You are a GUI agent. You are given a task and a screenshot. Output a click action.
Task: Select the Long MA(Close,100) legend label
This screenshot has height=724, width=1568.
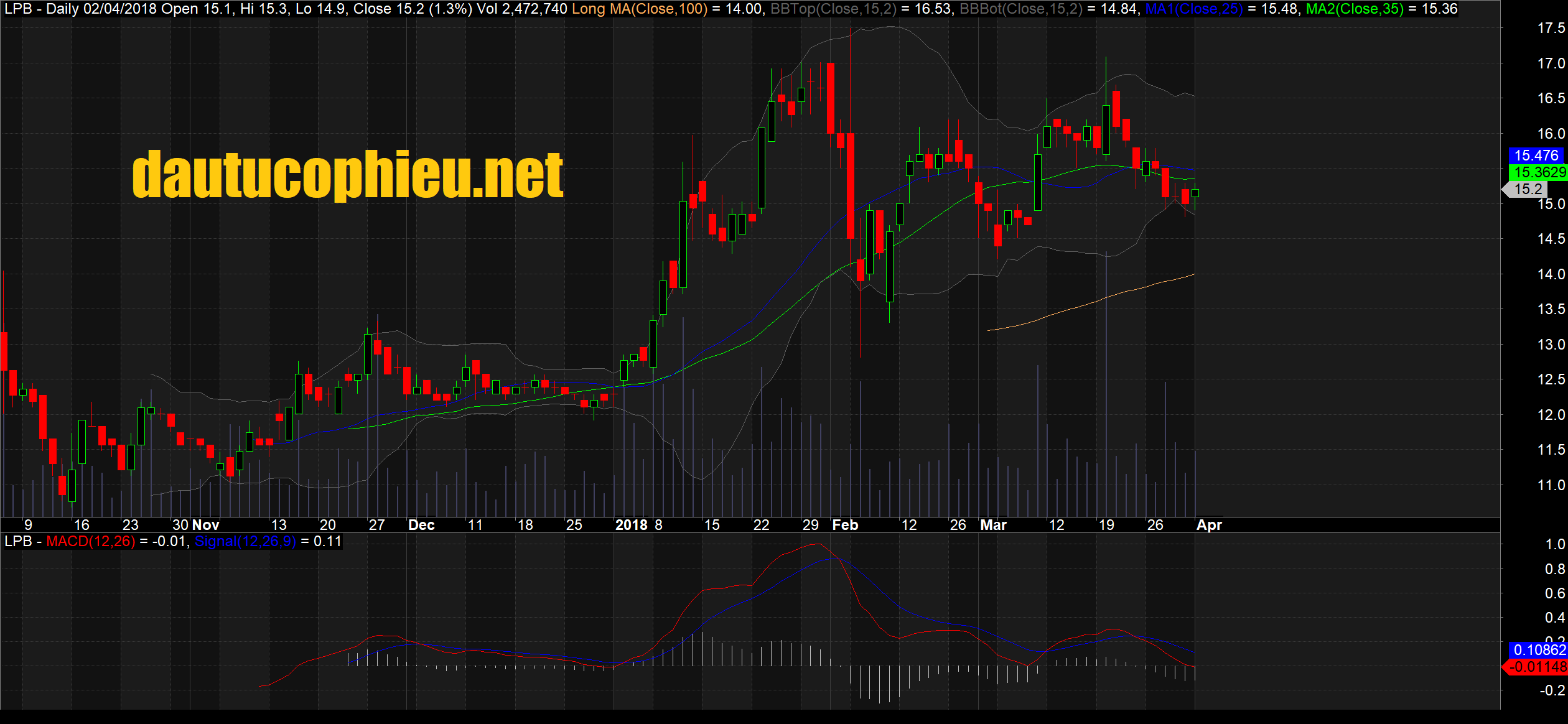pos(640,9)
